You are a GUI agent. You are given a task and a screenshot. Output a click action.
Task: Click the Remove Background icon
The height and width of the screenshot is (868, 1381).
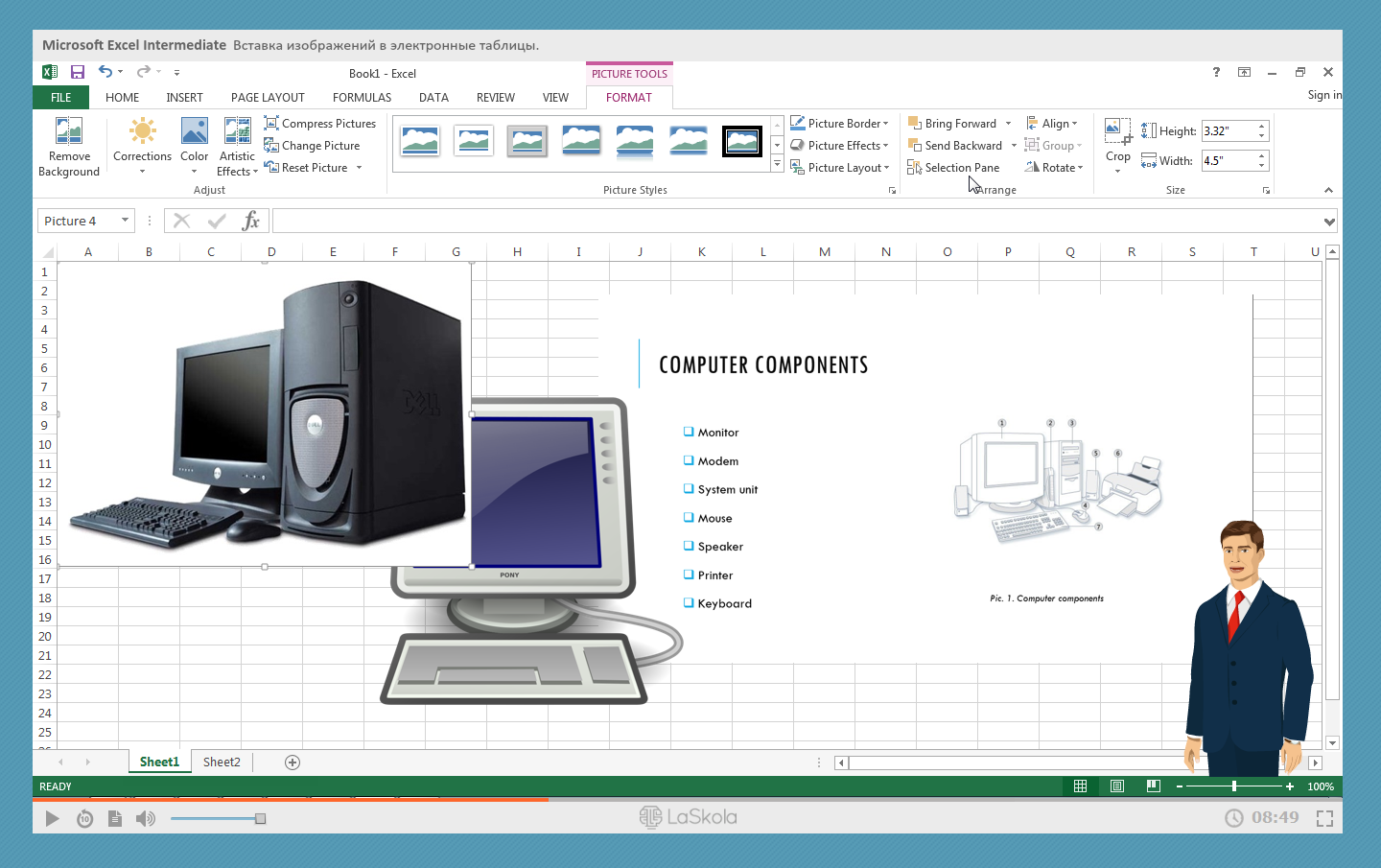pos(68,131)
